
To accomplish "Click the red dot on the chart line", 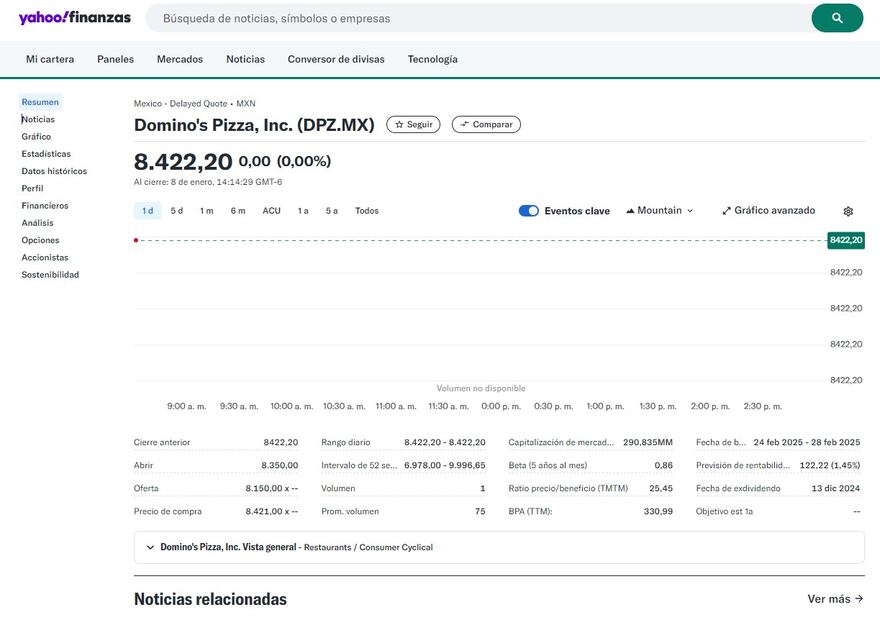I will click(136, 240).
